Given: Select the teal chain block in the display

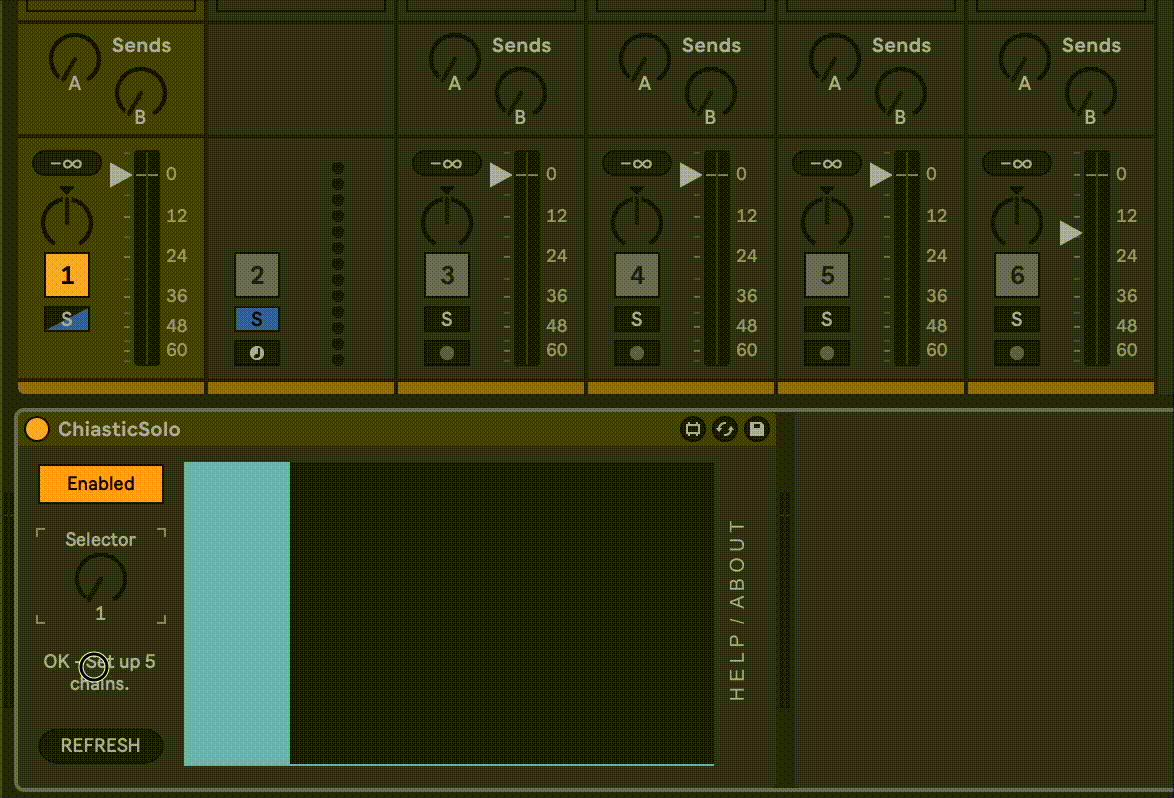Looking at the screenshot, I should pos(237,612).
